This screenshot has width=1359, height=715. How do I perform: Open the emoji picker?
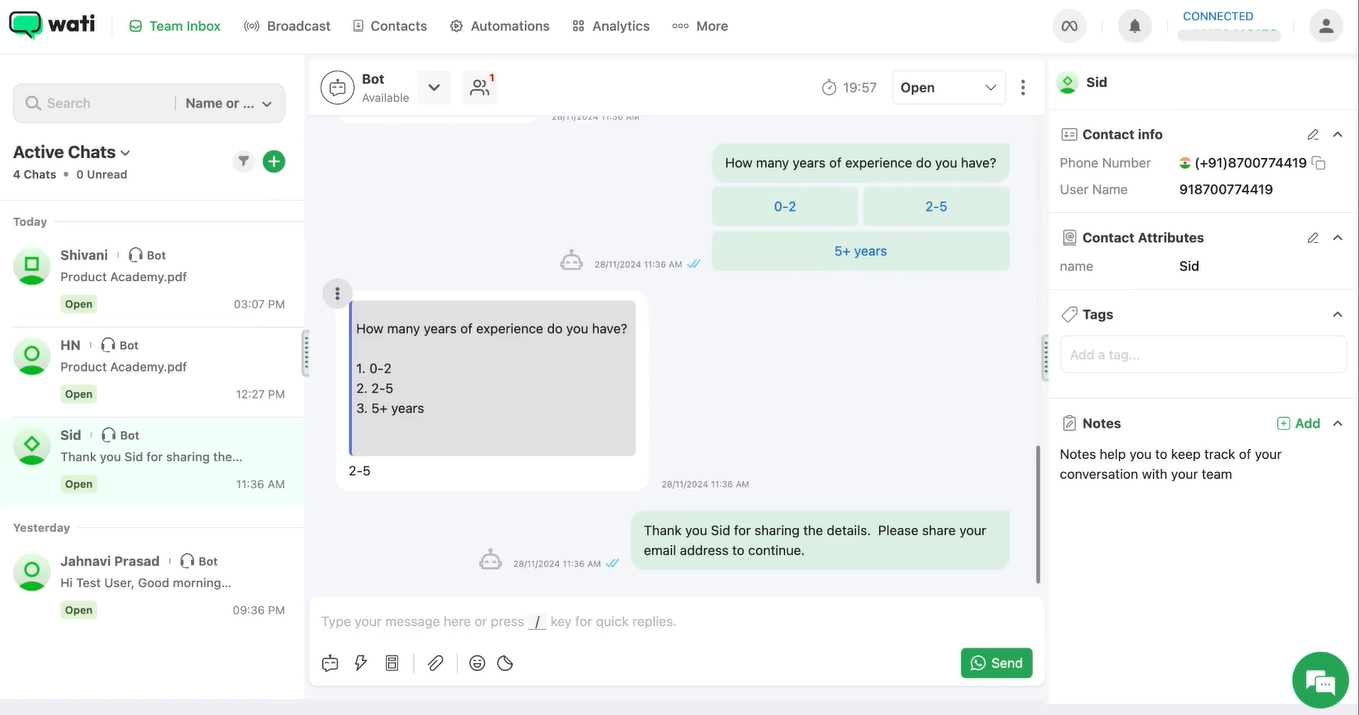coord(477,663)
